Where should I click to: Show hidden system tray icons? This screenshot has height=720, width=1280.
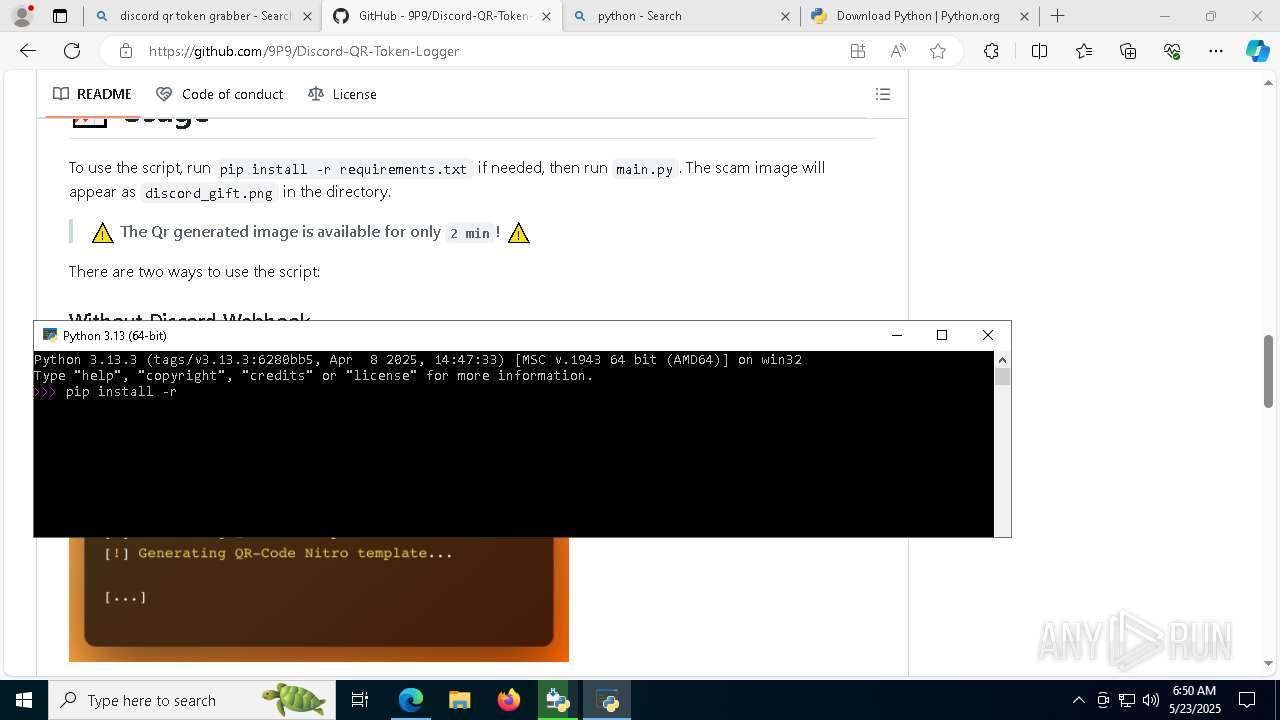pyautogui.click(x=1078, y=700)
